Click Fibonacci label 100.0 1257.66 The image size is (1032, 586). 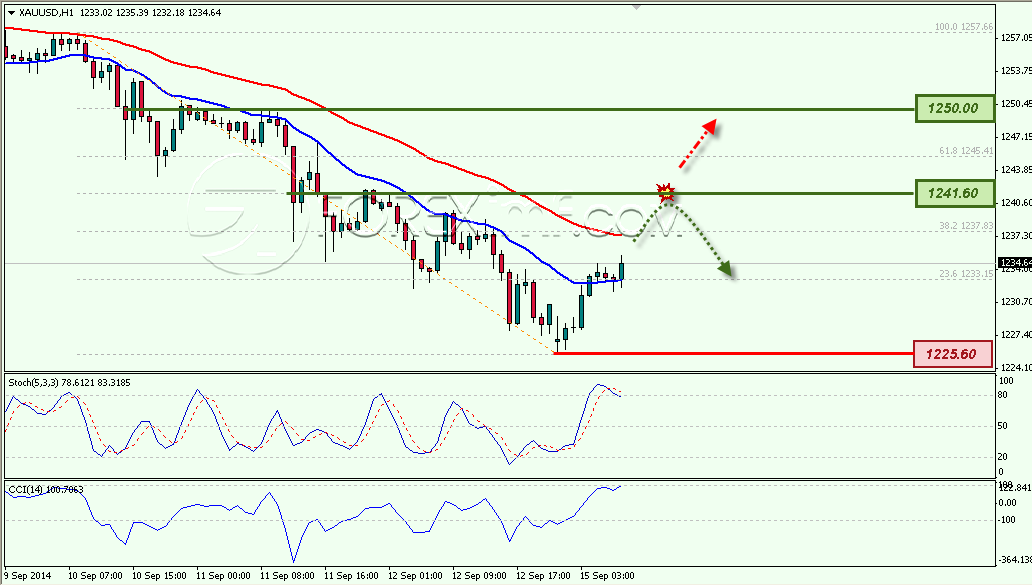(x=964, y=27)
